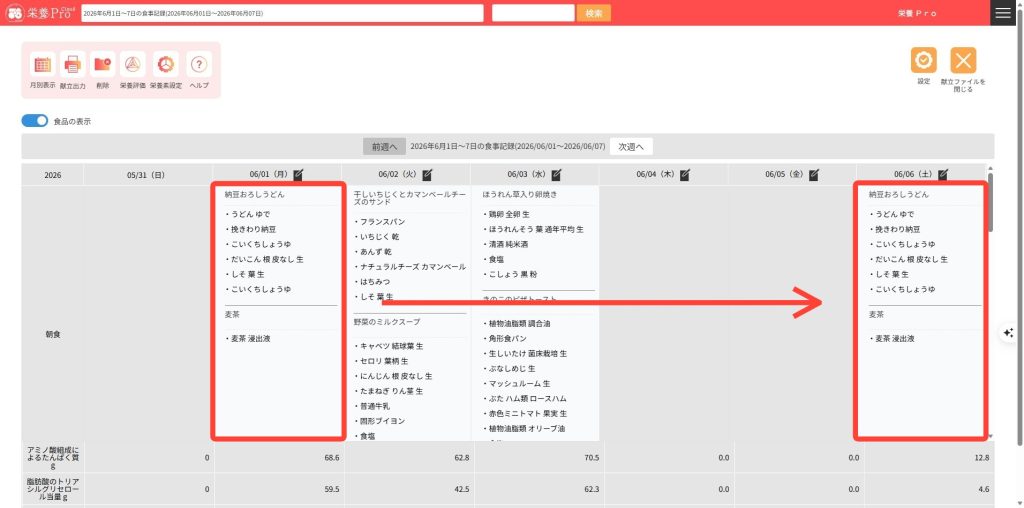Screen dimensions: 1024x508
Task: Click the menu output (献立出力) printer icon
Action: (72, 65)
